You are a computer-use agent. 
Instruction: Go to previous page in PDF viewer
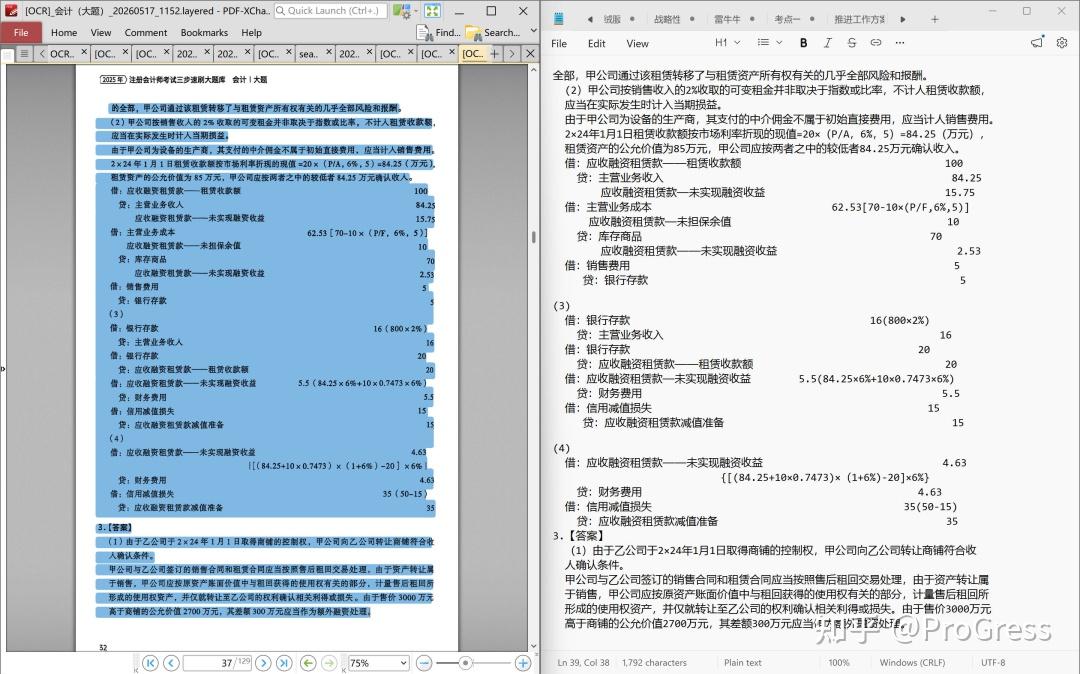coord(172,663)
